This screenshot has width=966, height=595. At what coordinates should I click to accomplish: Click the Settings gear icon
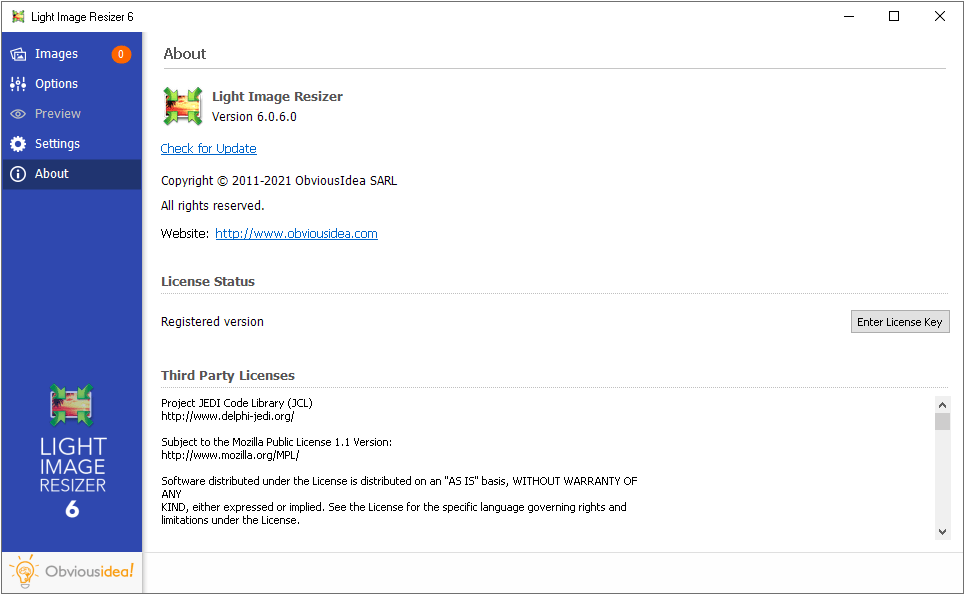pyautogui.click(x=18, y=144)
